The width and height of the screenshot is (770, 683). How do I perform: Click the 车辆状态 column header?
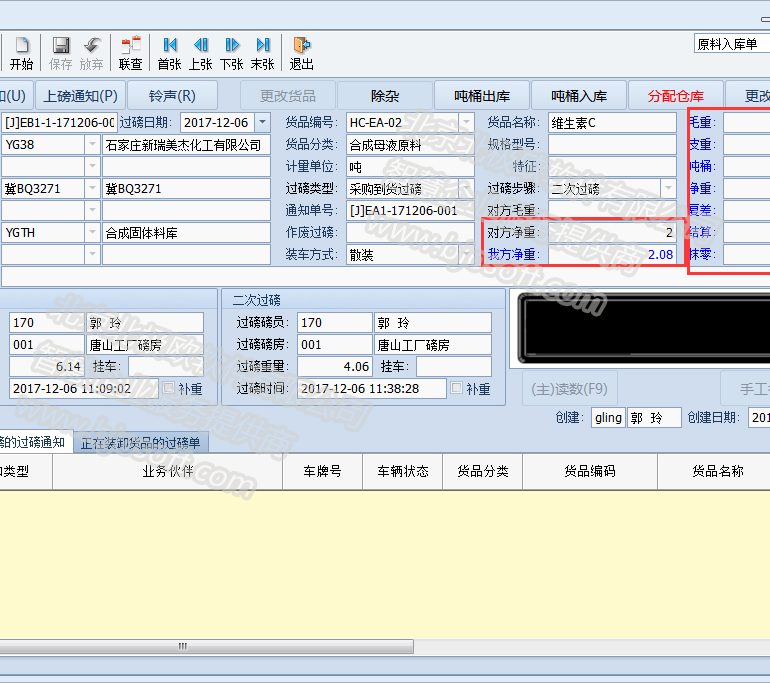[x=403, y=471]
